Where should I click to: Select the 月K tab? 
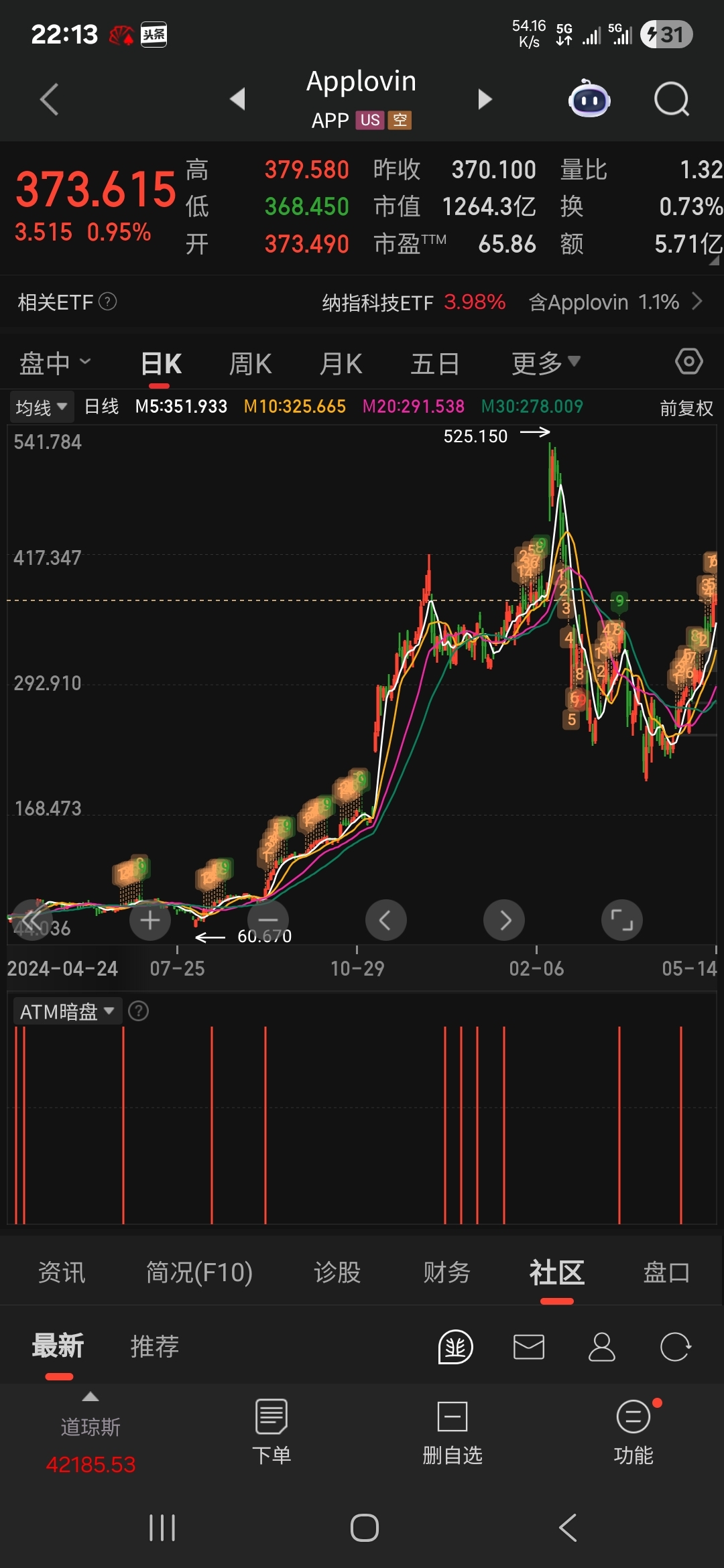point(341,364)
